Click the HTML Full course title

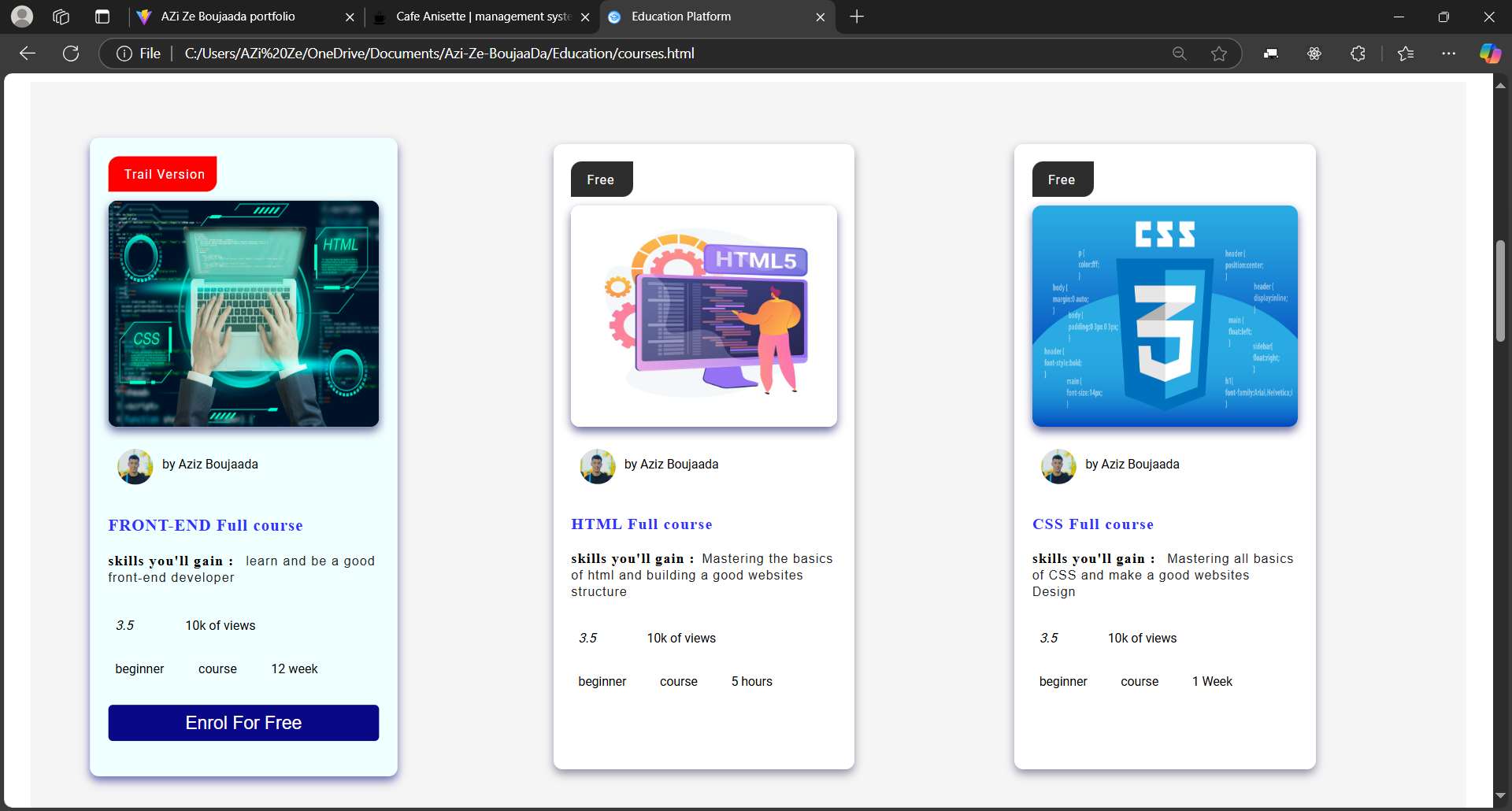(642, 524)
